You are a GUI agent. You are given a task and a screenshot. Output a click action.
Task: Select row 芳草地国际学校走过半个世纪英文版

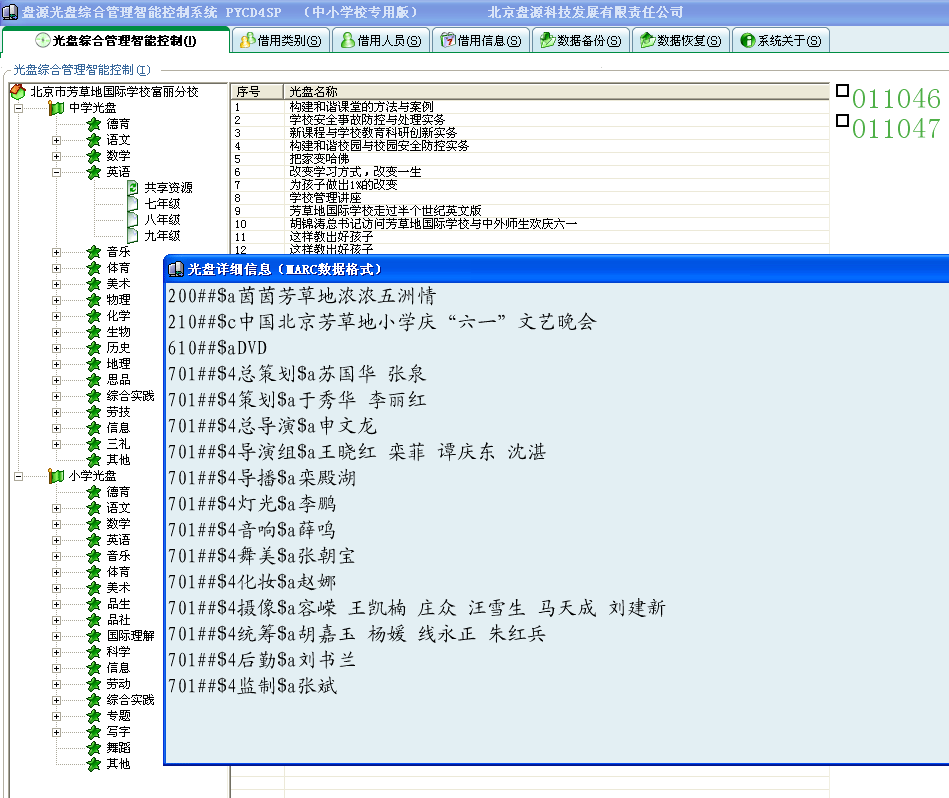tap(530, 211)
